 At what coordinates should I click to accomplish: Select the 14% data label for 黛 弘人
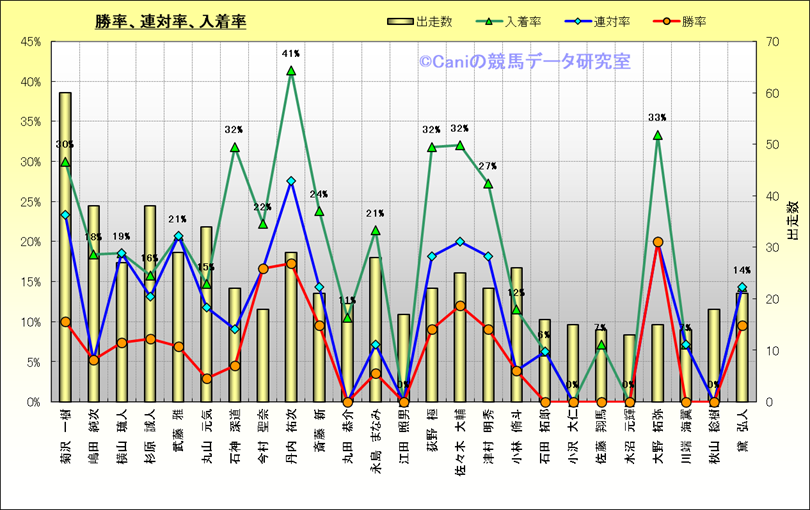pyautogui.click(x=742, y=271)
